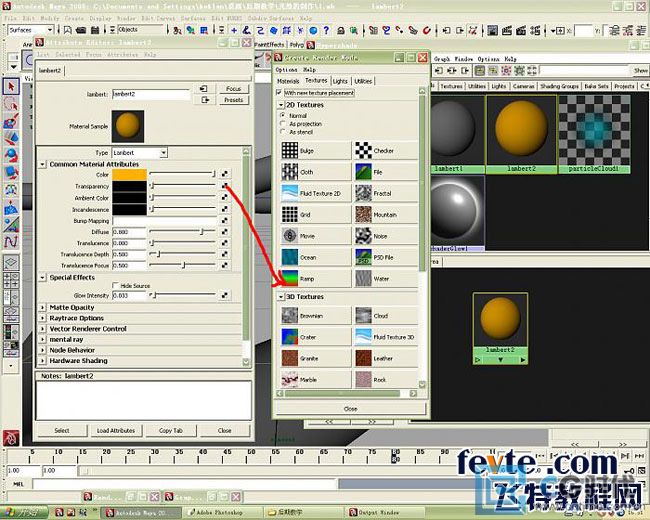Image resolution: width=650 pixels, height=520 pixels.
Task: Expand the Raytrace Options section
Action: pyautogui.click(x=42, y=318)
